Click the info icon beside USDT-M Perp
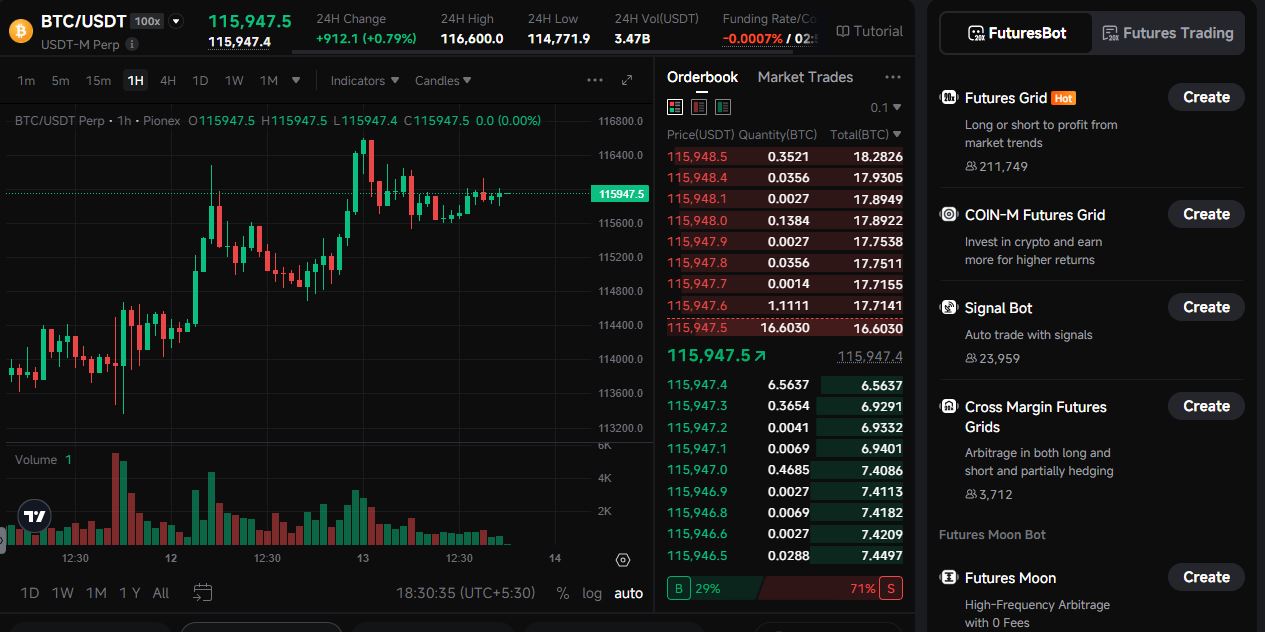The image size is (1265, 632). pos(133,44)
